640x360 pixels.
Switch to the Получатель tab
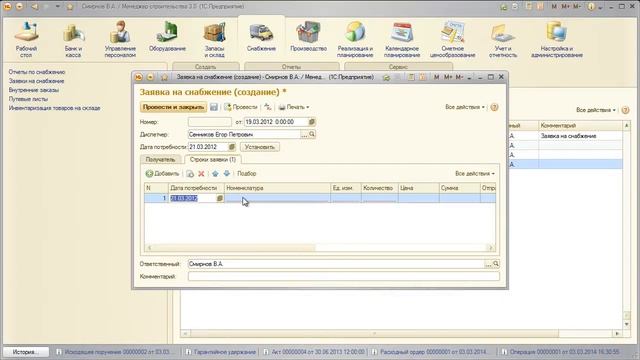[160, 160]
